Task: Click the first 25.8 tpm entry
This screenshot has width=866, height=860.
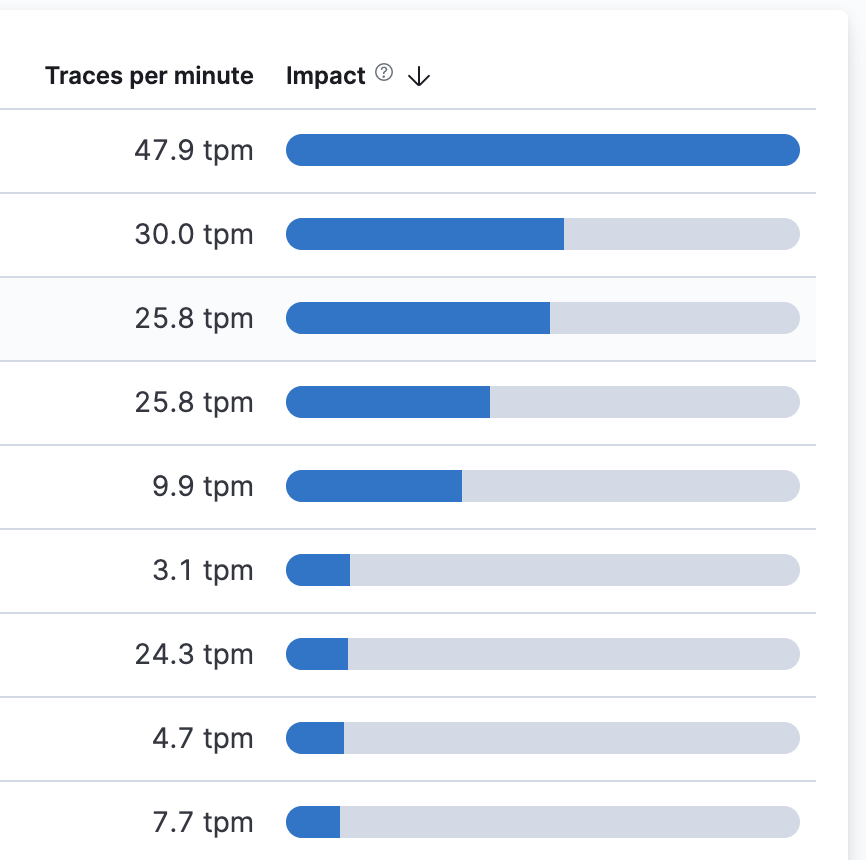Action: (194, 318)
